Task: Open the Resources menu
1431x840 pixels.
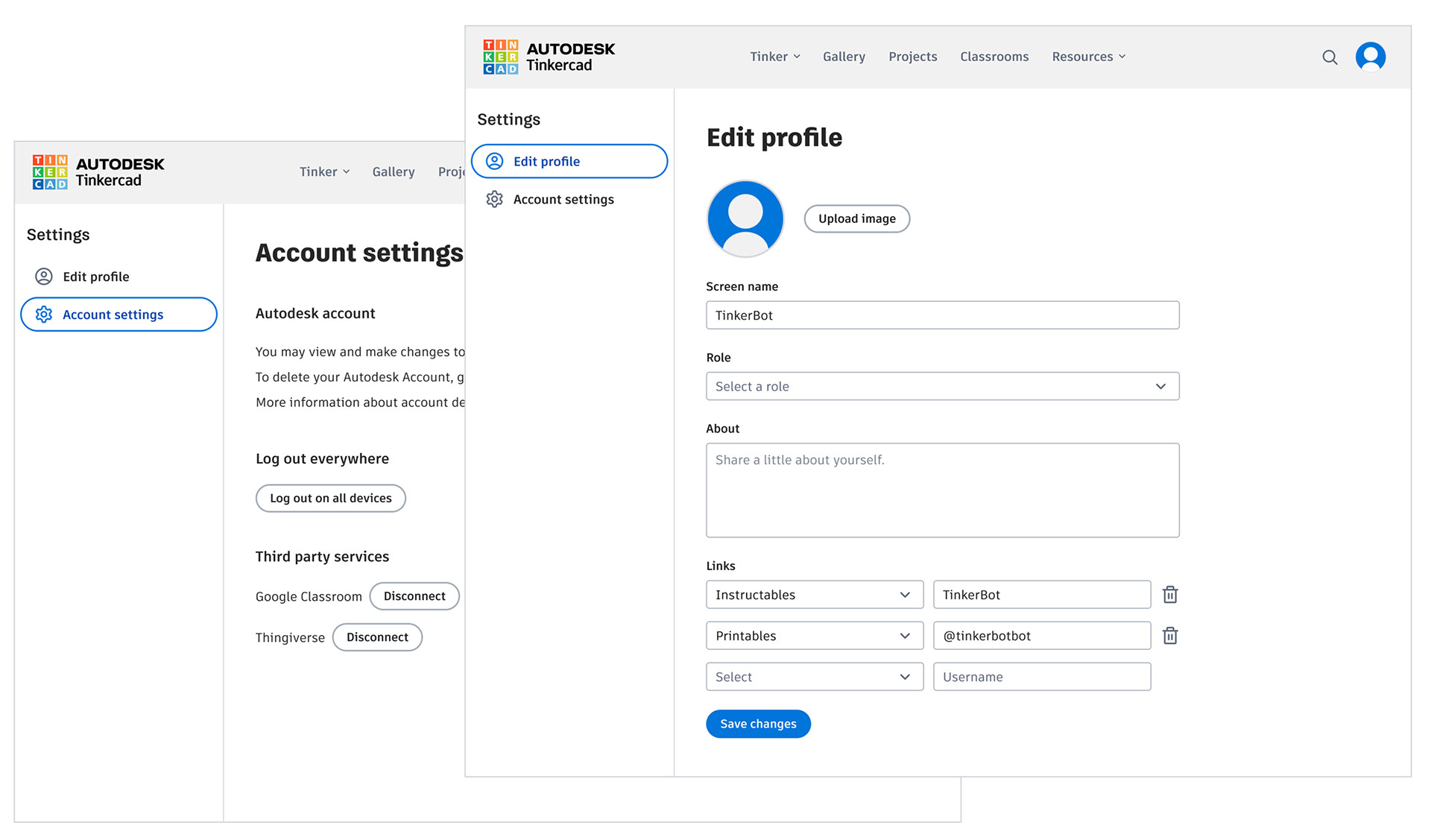Action: point(1088,57)
